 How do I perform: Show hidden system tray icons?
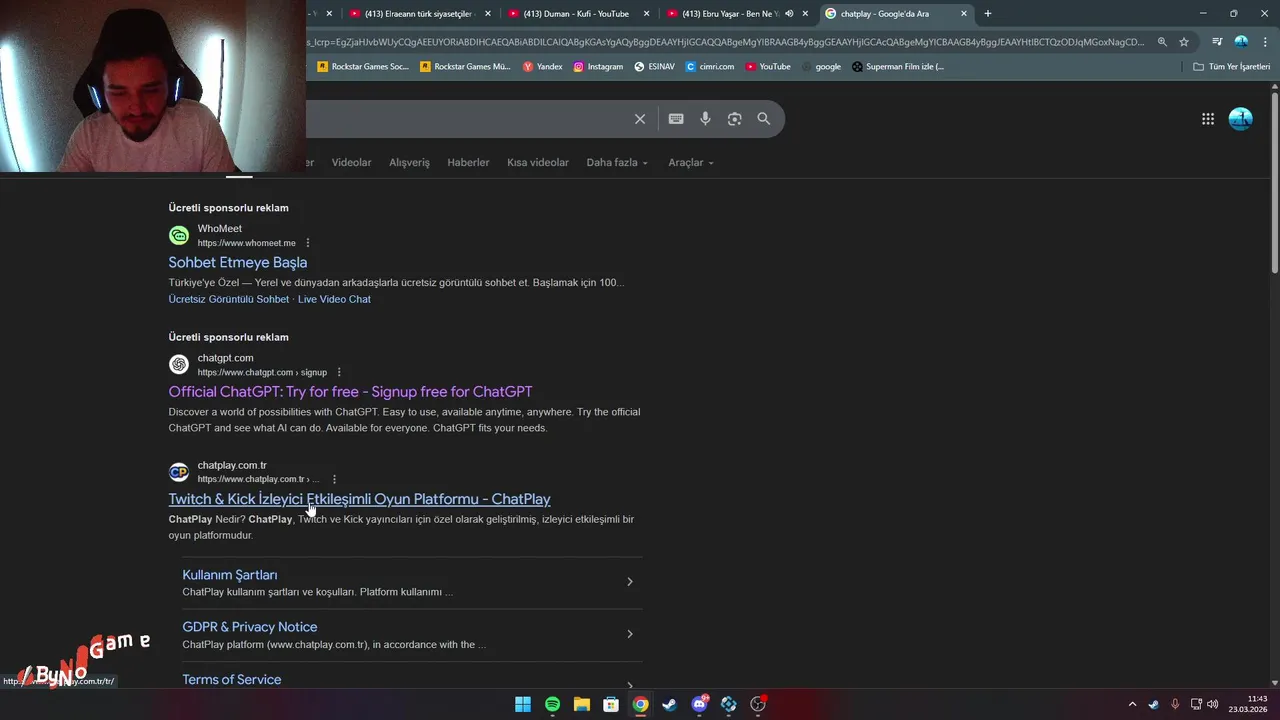[1132, 704]
